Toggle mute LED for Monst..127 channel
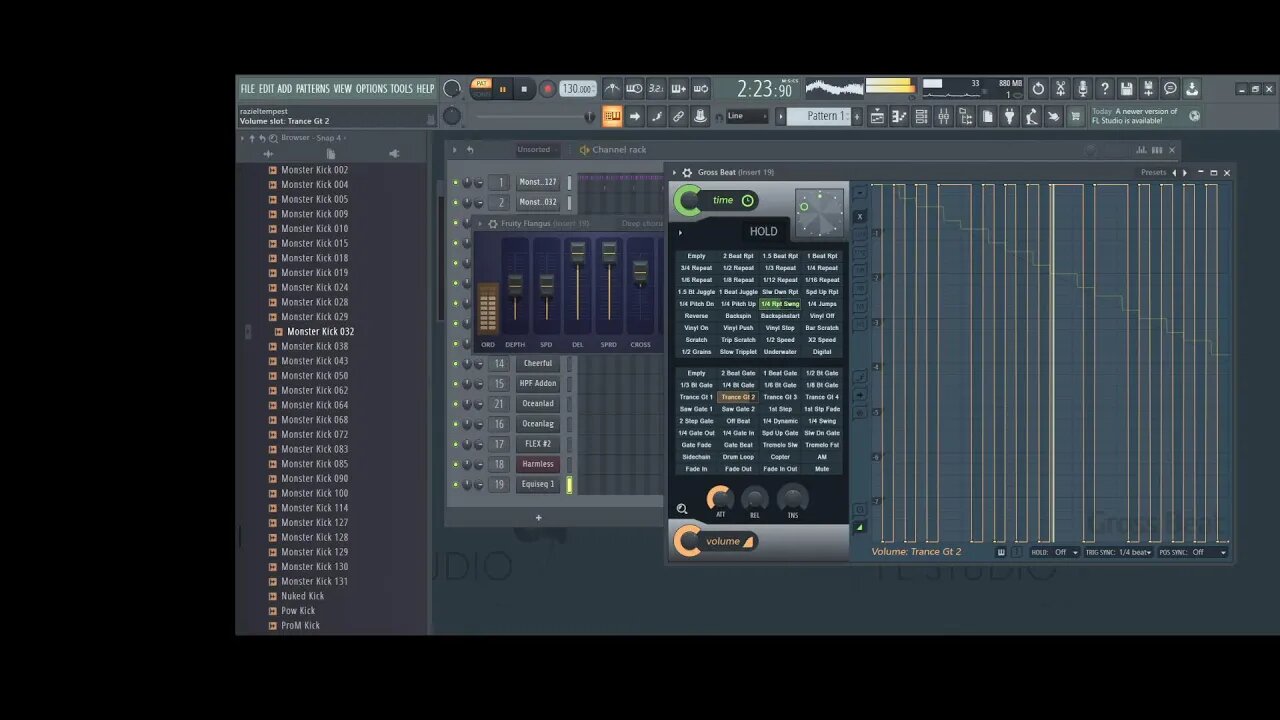Image resolution: width=1280 pixels, height=720 pixels. pyautogui.click(x=455, y=183)
